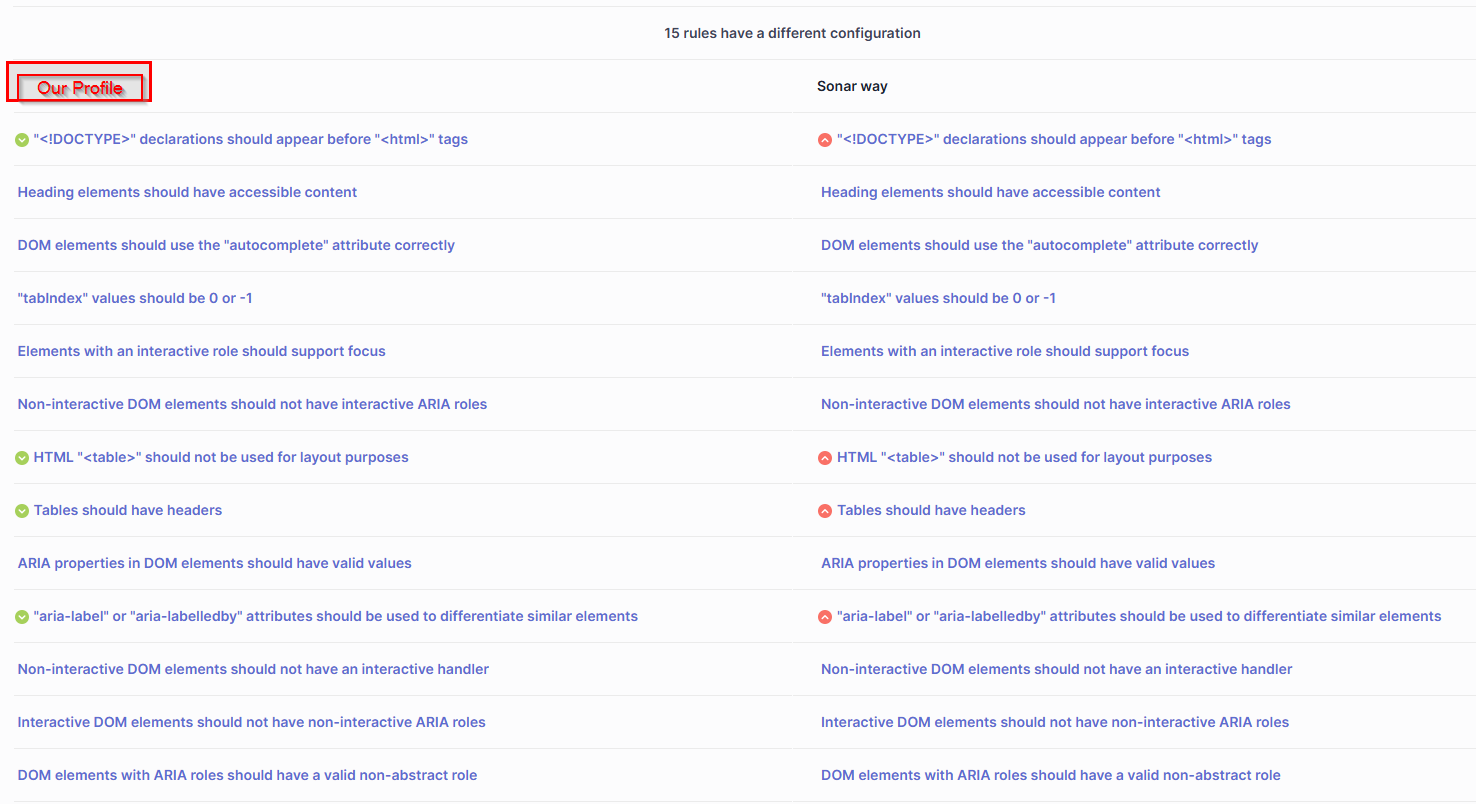Click green status icon beside DOCTYPE rule in Our Profile
The image size is (1476, 804).
[x=22, y=140]
